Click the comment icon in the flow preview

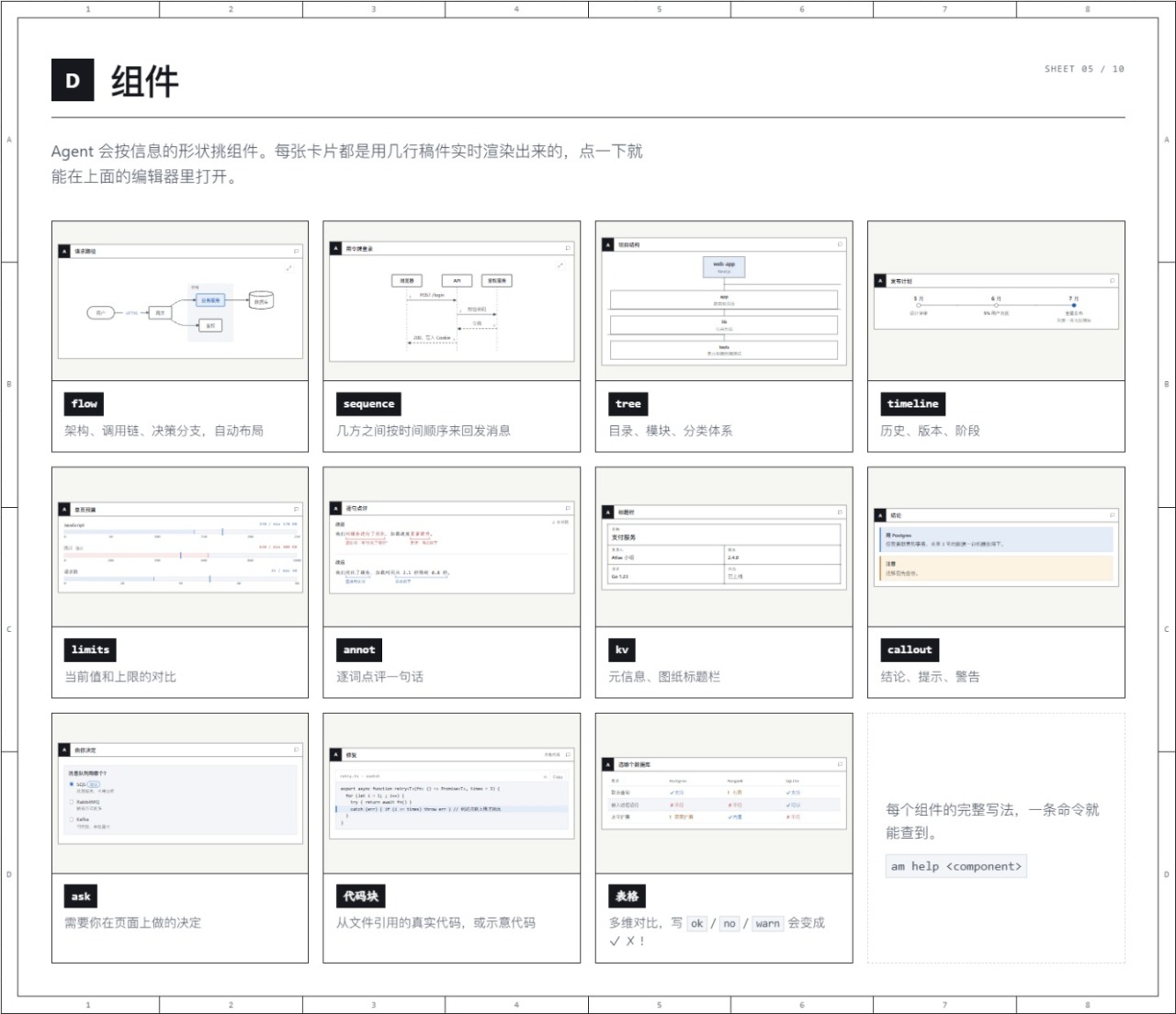click(x=297, y=251)
